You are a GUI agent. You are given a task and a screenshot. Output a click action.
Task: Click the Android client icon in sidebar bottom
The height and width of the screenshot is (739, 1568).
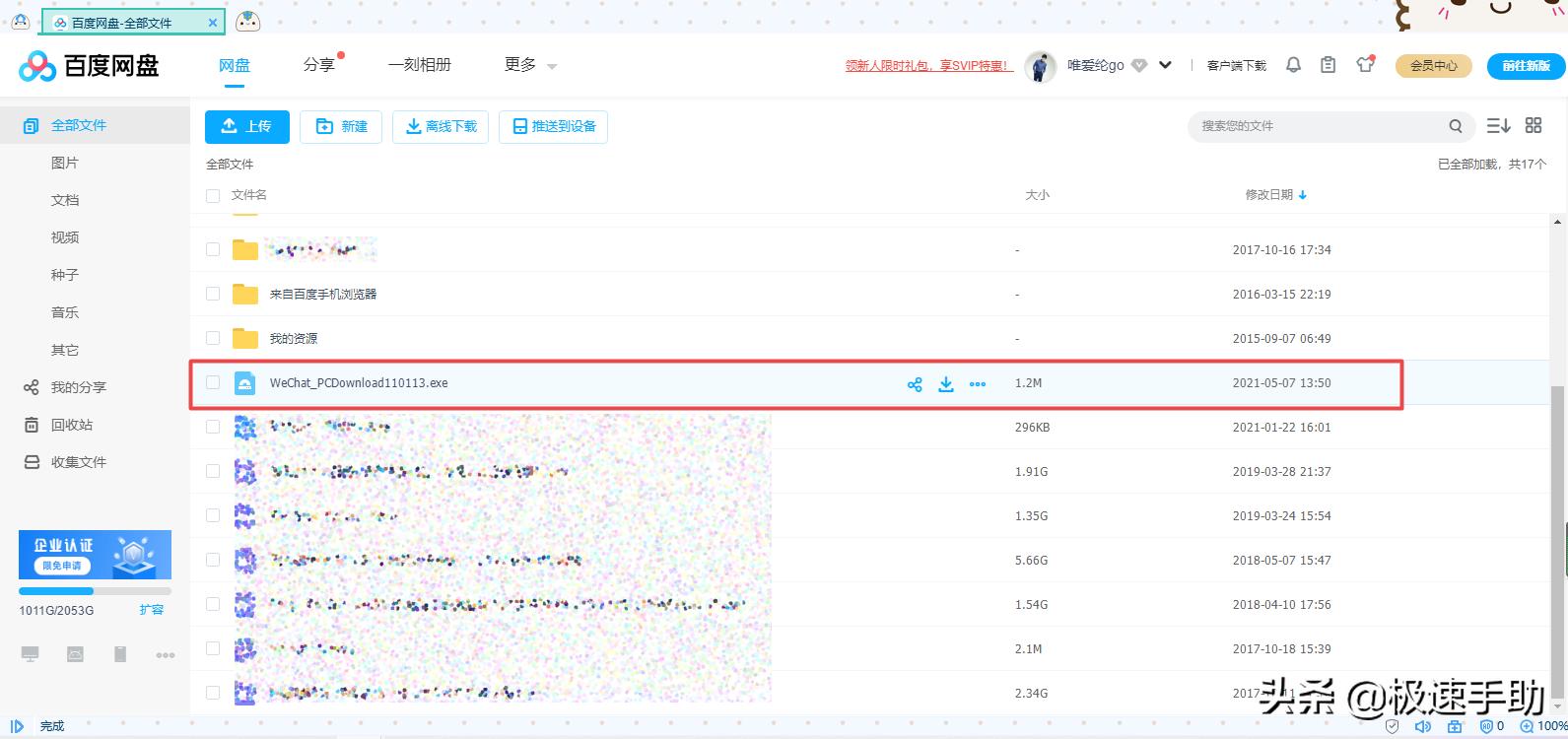(x=75, y=654)
